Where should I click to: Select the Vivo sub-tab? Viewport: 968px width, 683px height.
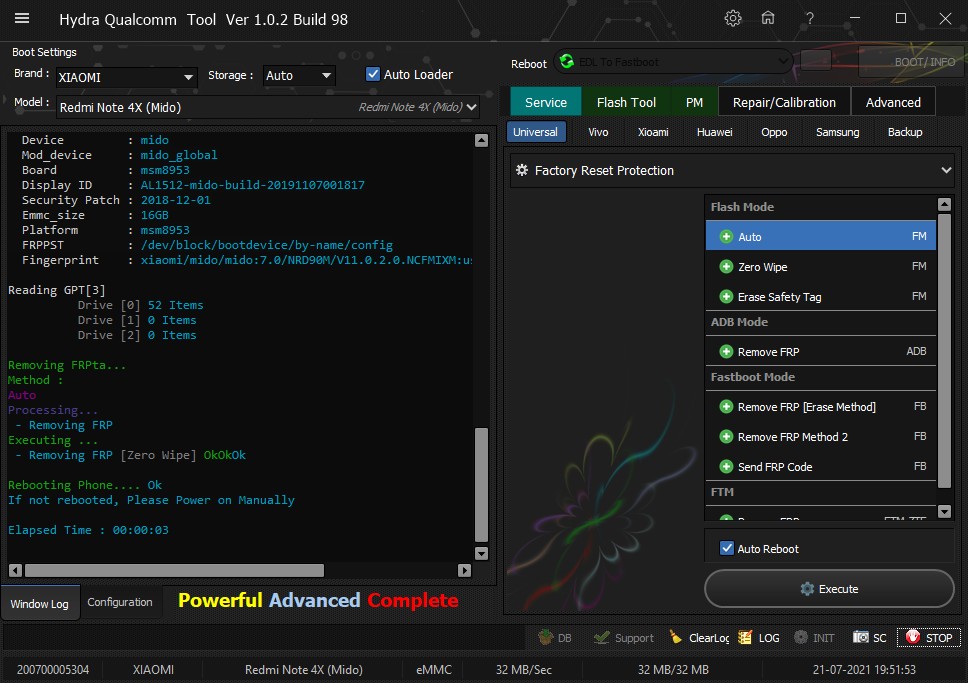click(598, 132)
